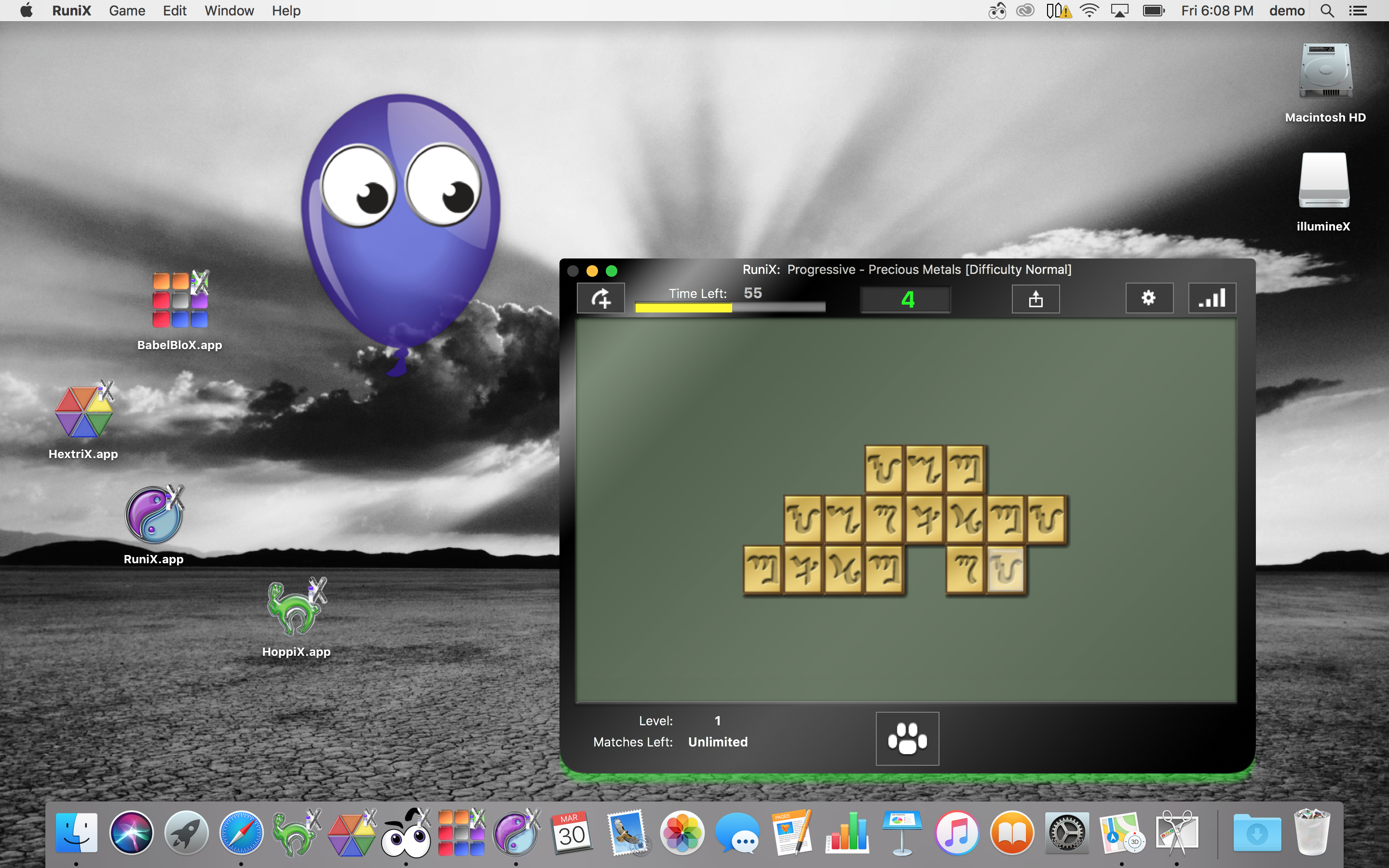The width and height of the screenshot is (1389, 868).
Task: Open the share button in the RuniX toolbar
Action: pos(1035,298)
